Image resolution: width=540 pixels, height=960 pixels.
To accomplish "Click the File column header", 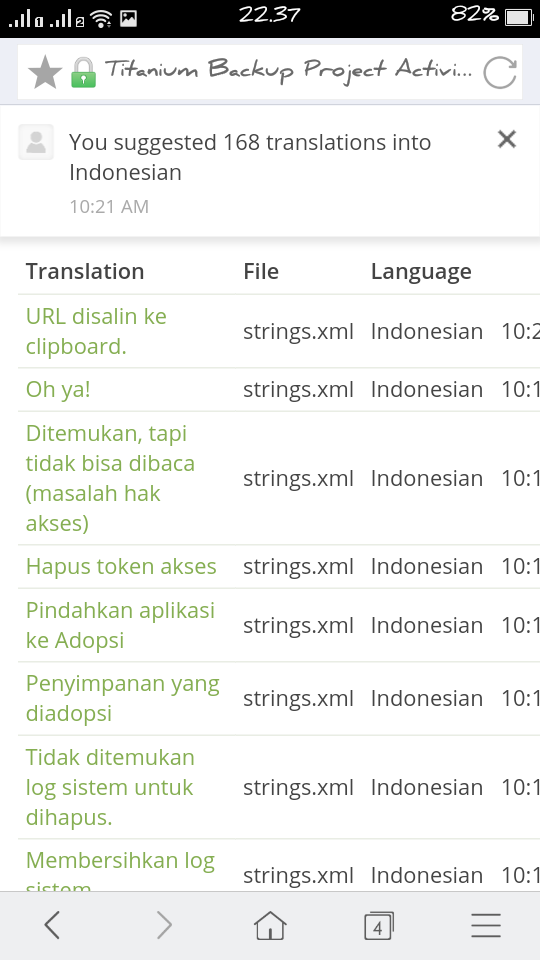I will point(261,271).
